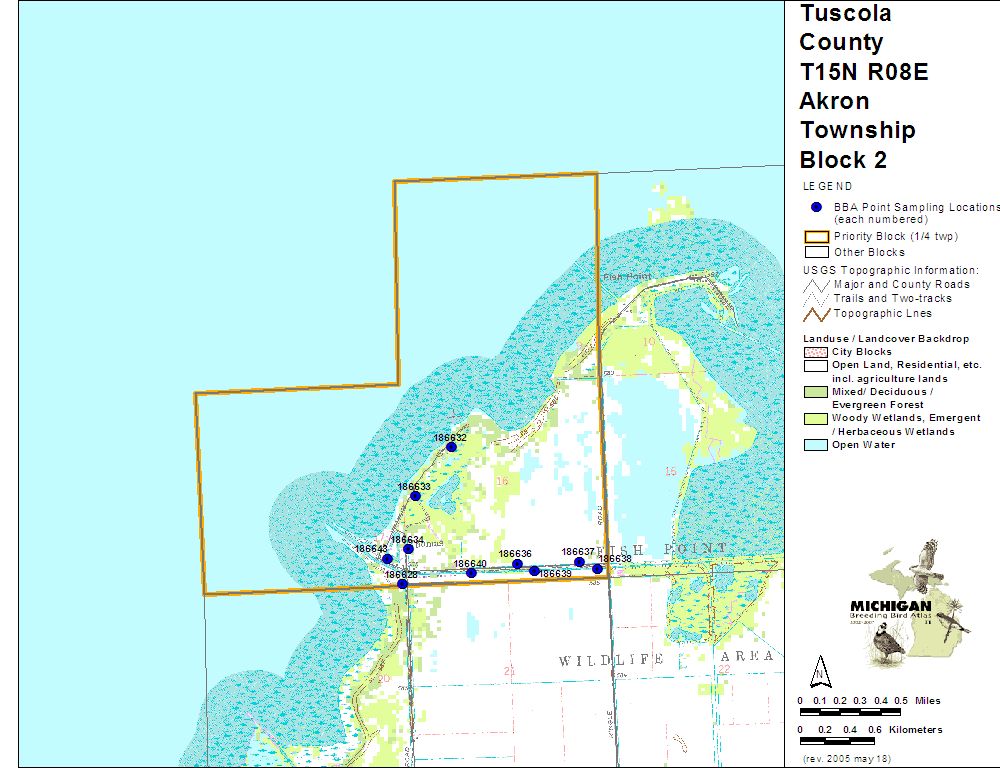Click the sampling point labeled 186636
Image resolution: width=1000 pixels, height=768 pixels.
517,564
